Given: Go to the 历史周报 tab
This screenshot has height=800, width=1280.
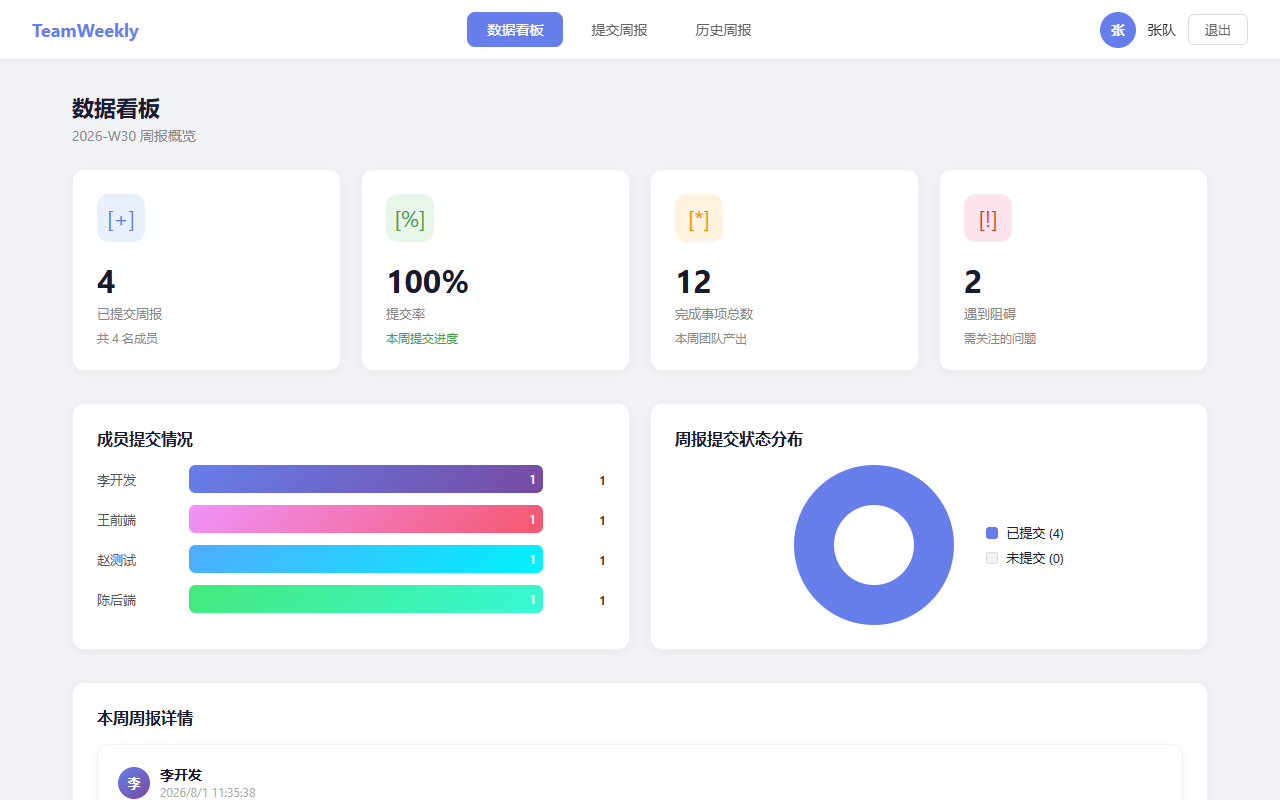Looking at the screenshot, I should click(723, 30).
